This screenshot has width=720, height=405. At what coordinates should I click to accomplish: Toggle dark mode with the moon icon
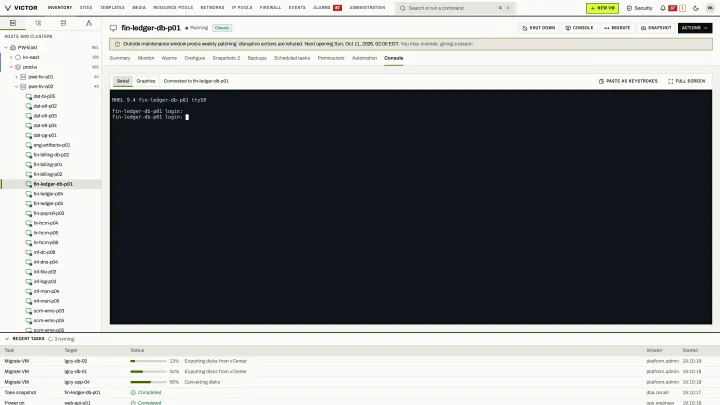[696, 8]
